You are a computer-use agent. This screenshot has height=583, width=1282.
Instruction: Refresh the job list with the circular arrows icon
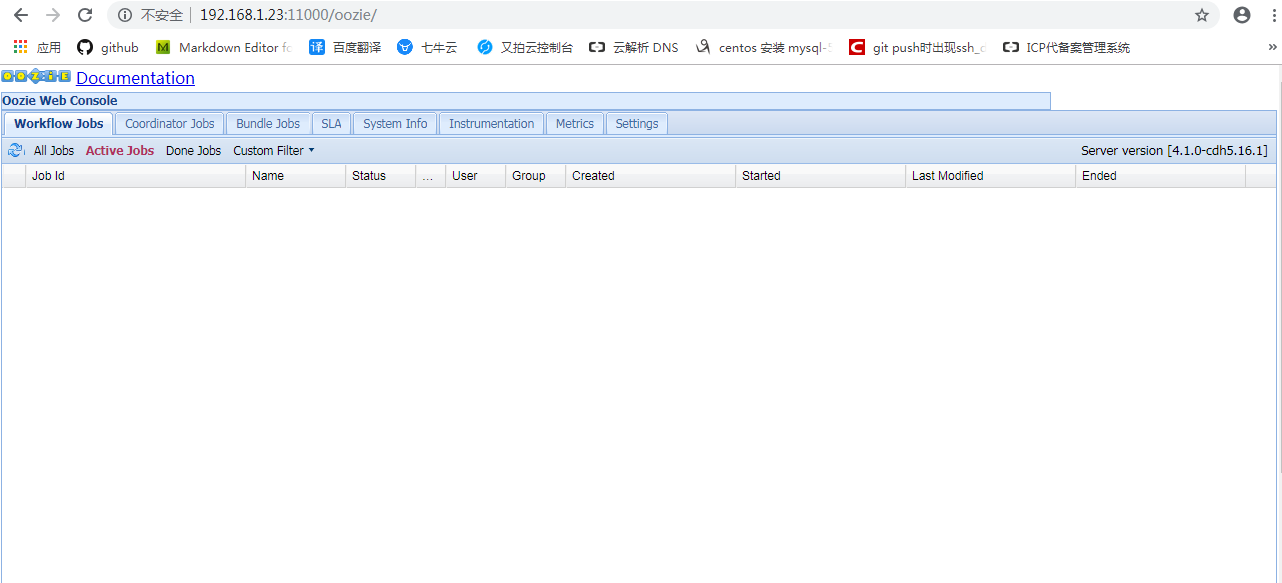pos(15,150)
